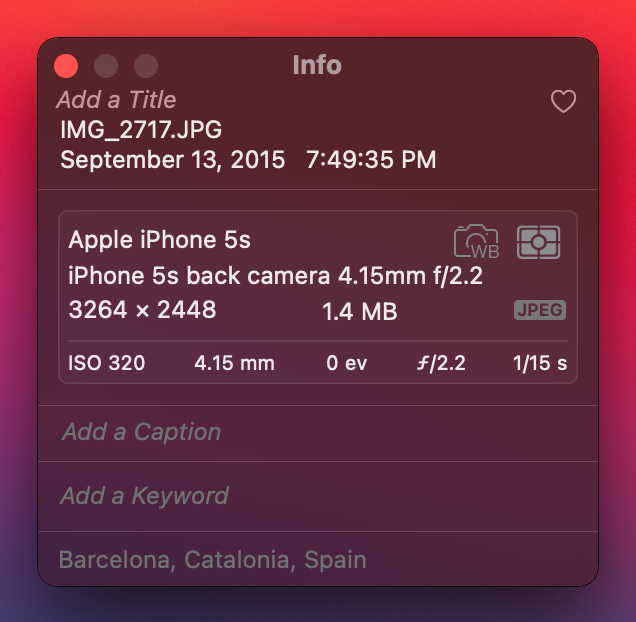
Task: Click the date September 13, 2015
Action: 173,159
